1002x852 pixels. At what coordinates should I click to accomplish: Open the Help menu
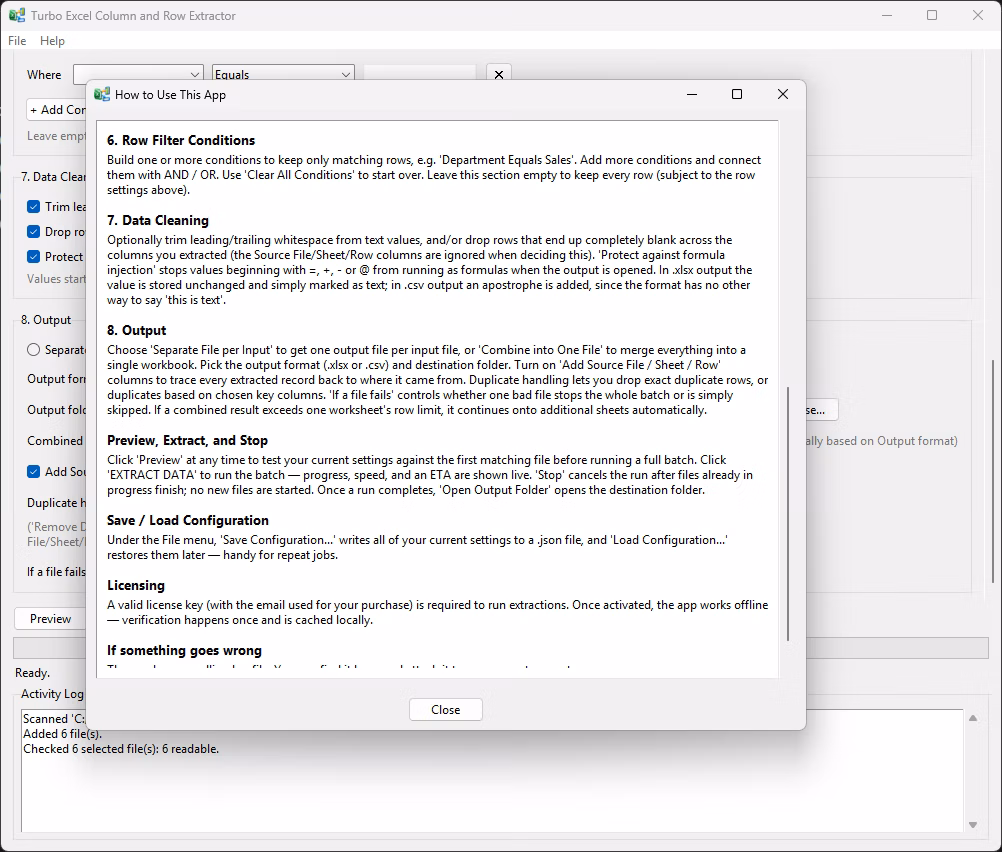[x=52, y=41]
